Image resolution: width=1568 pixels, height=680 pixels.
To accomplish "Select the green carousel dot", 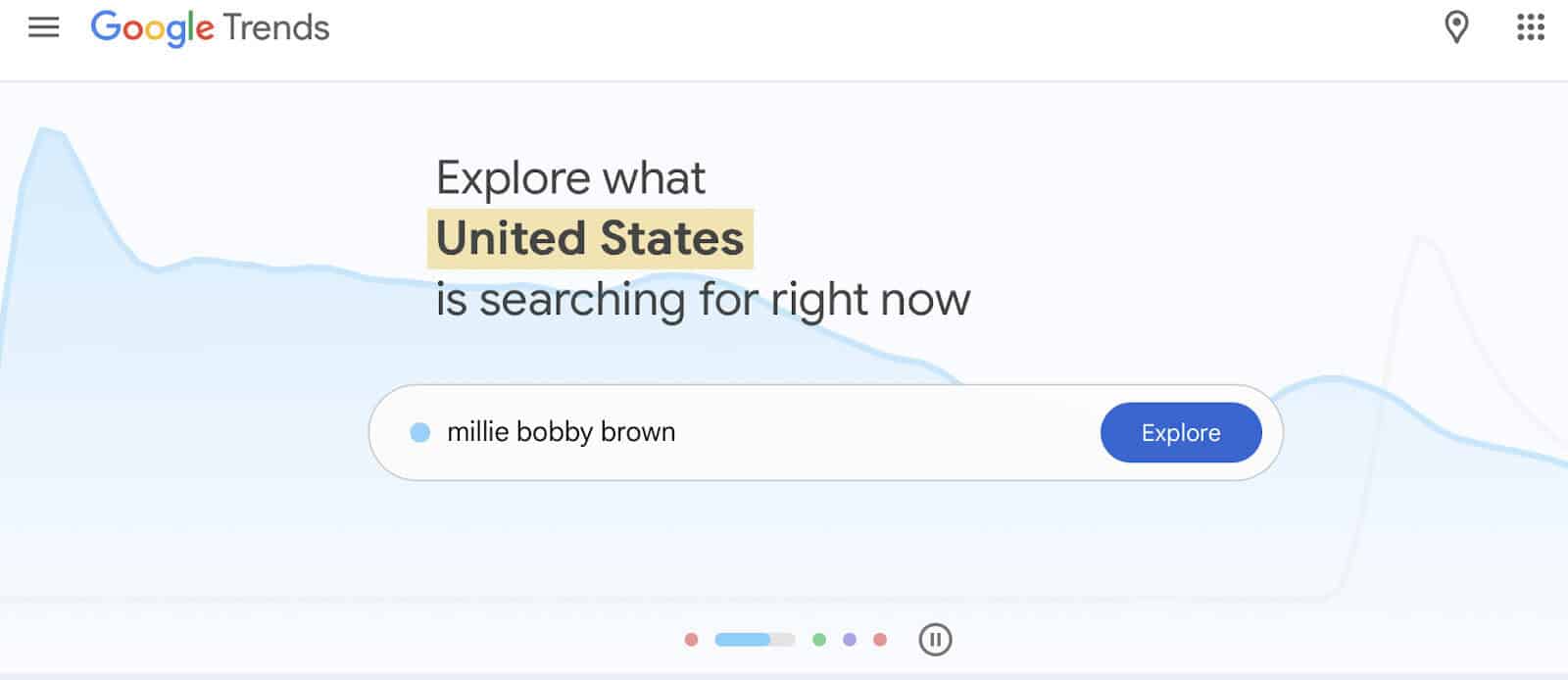I will (819, 640).
